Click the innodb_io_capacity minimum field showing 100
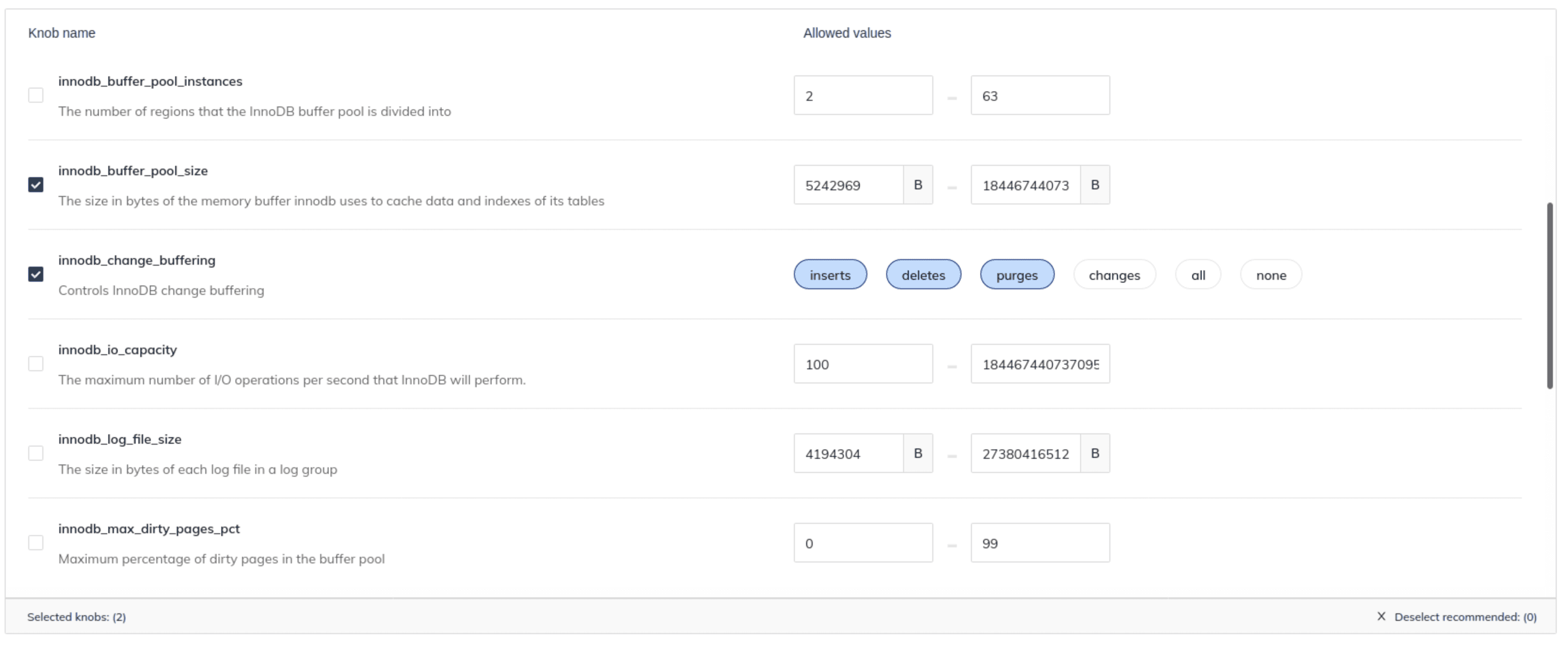Screen dimensions: 1568x651 (863, 364)
